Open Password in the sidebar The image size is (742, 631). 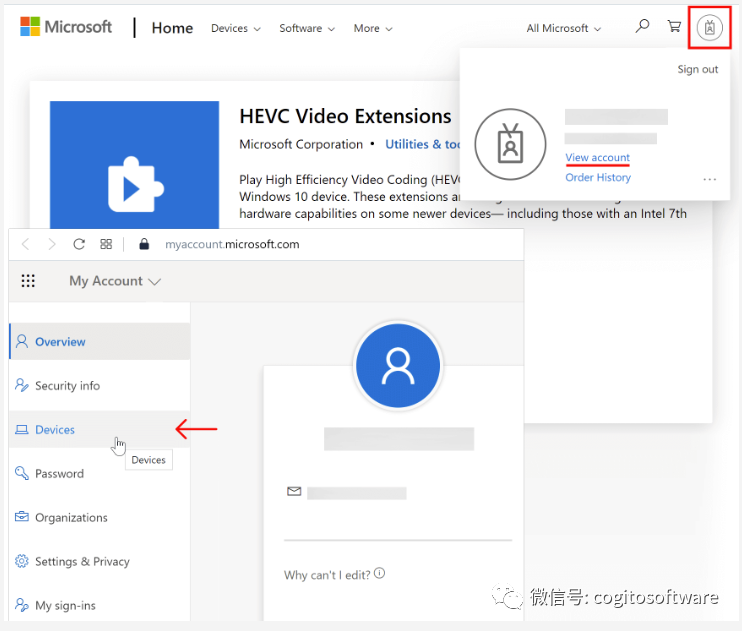coord(99,473)
